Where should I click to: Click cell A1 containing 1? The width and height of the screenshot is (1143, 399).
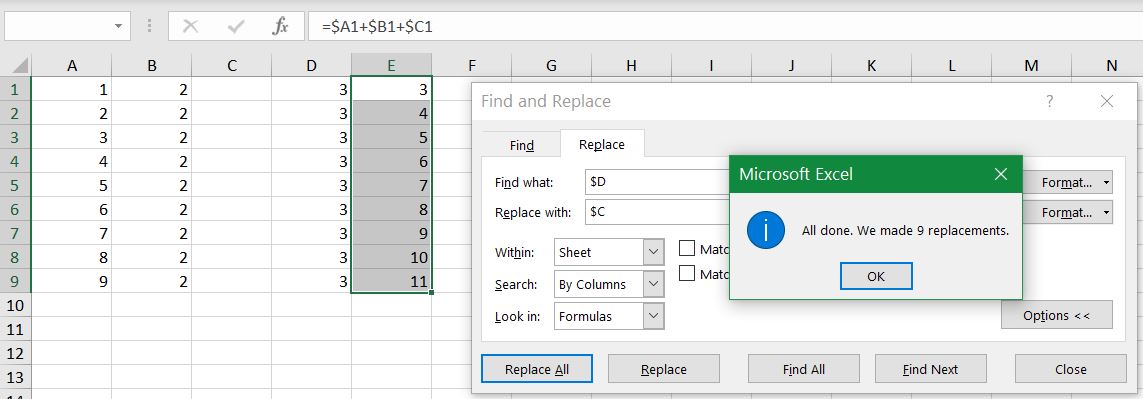[71, 90]
